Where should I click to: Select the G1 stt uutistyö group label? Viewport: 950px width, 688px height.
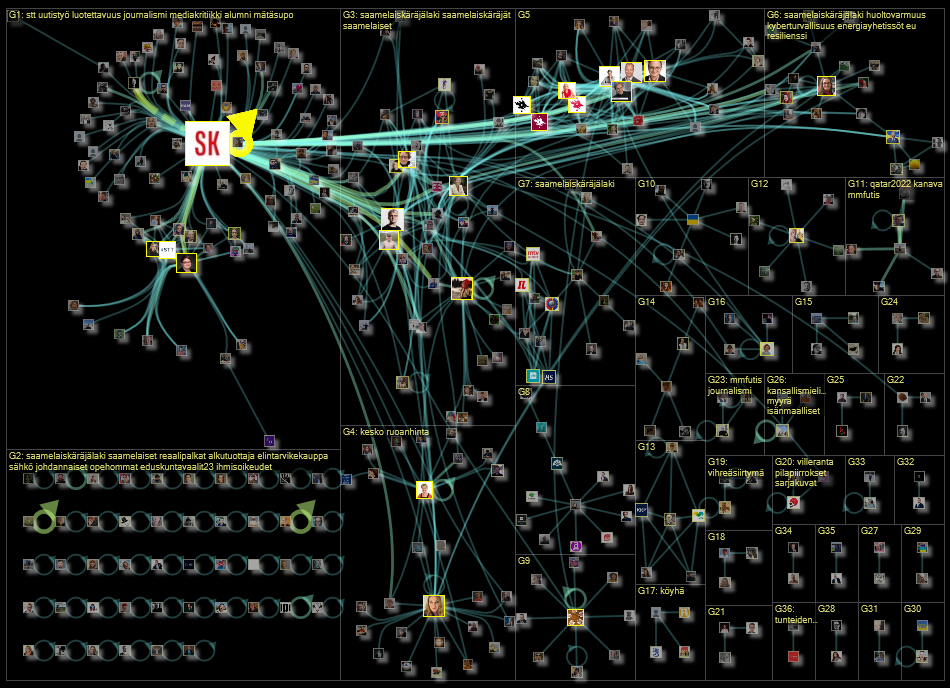(151, 15)
